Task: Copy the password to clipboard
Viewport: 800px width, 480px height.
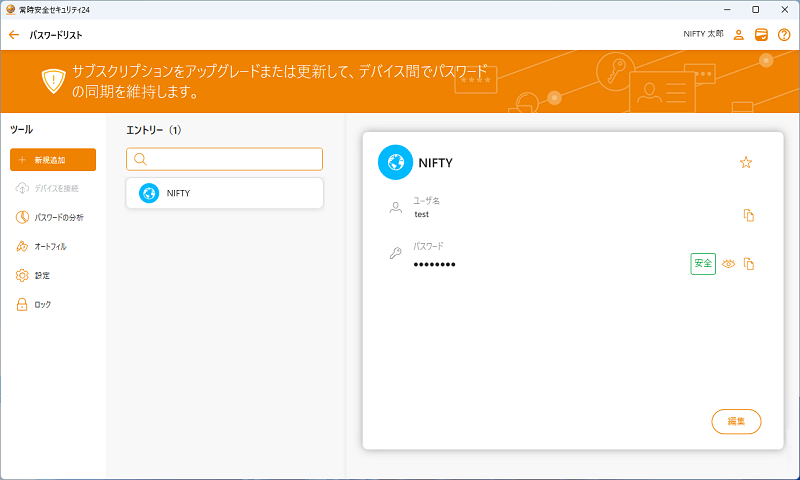Action: point(748,264)
